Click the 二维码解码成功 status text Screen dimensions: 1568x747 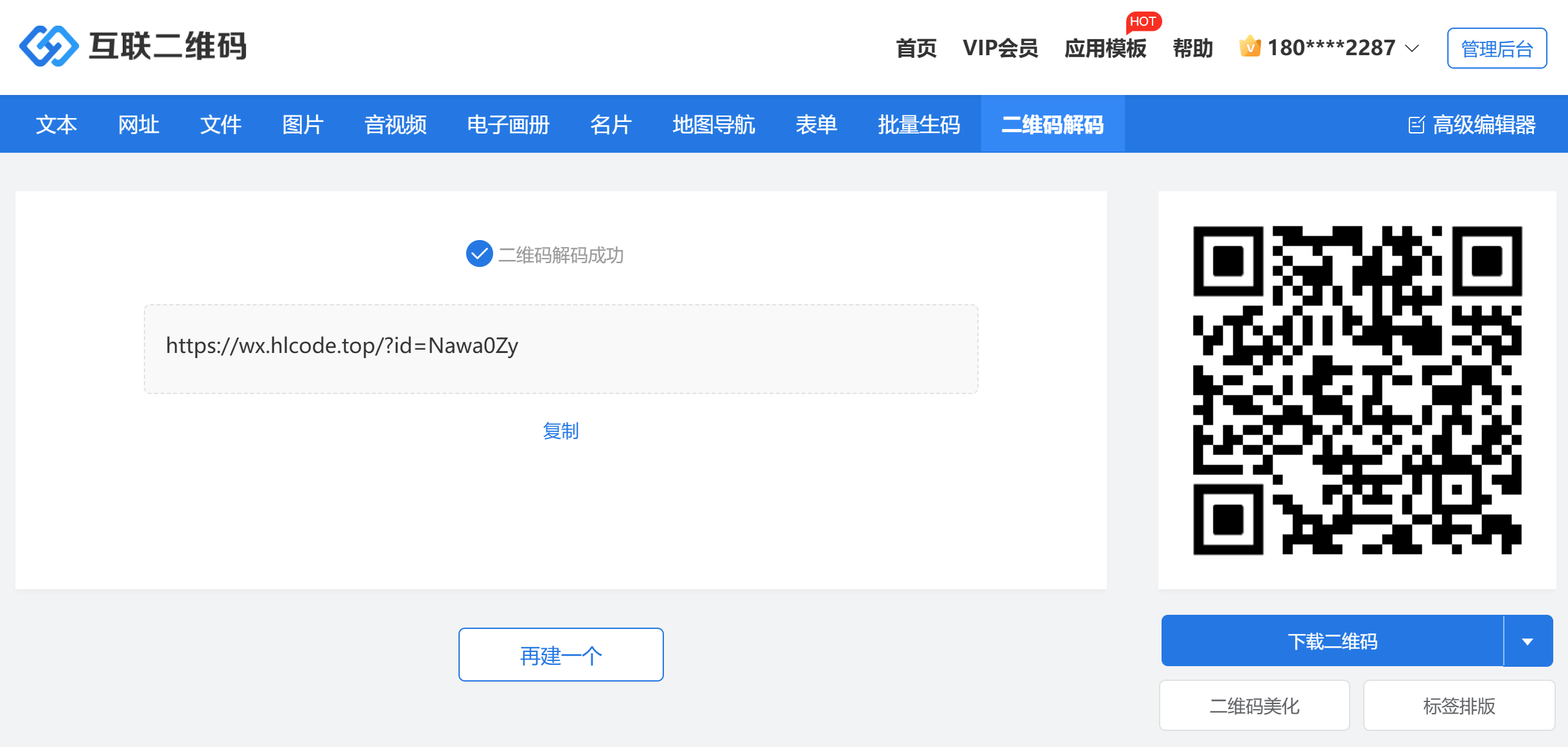(x=561, y=255)
